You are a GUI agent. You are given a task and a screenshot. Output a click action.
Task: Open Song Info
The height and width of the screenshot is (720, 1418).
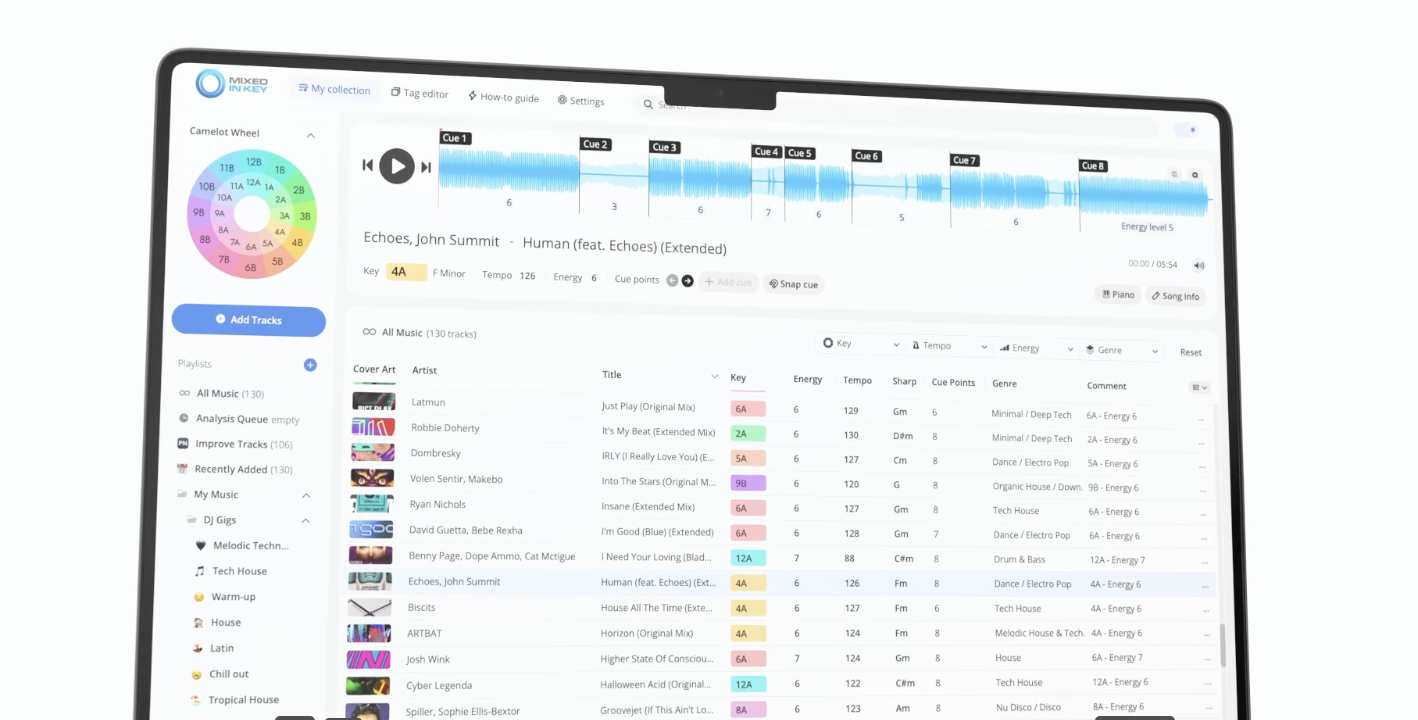pos(1175,296)
